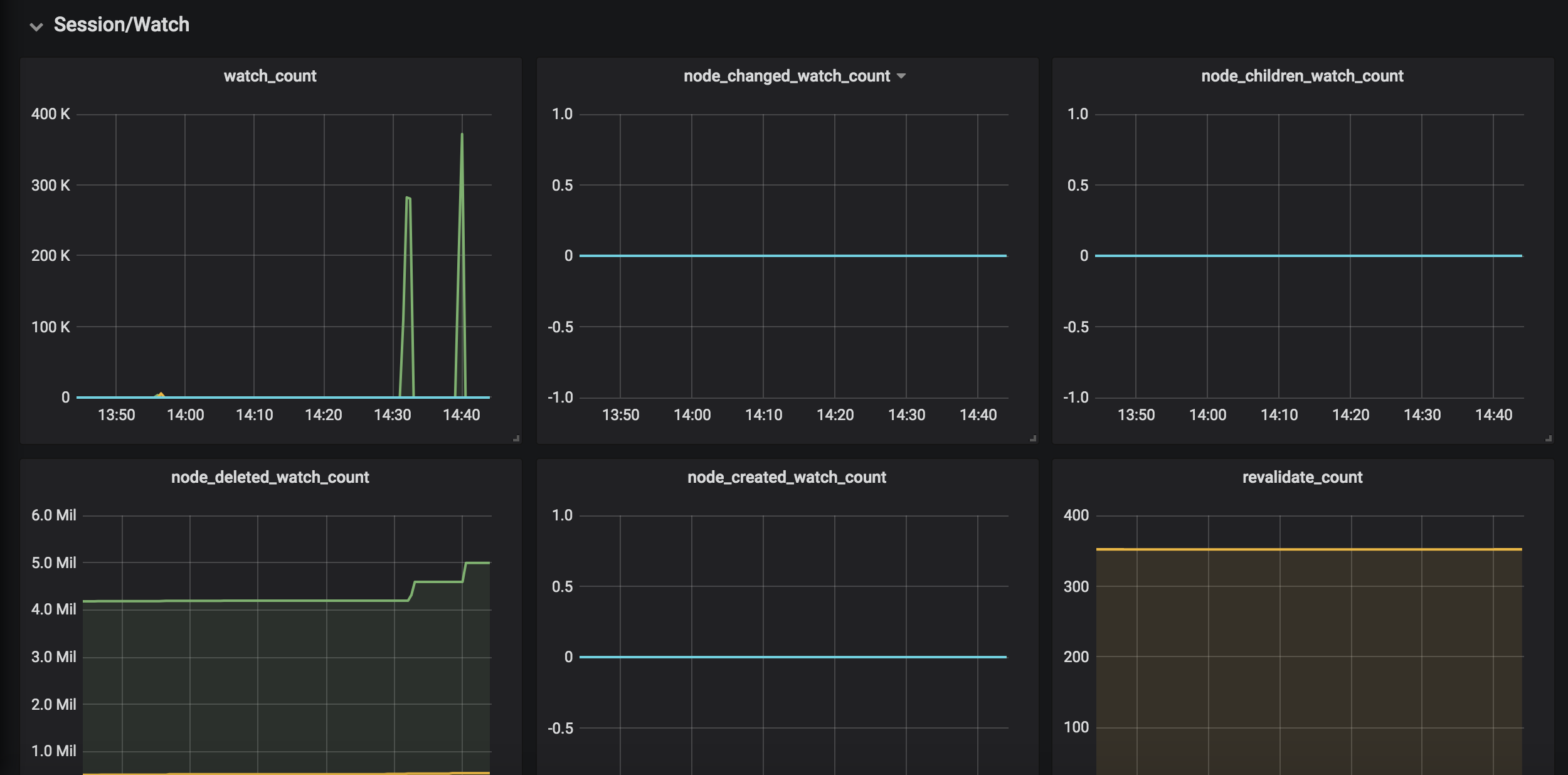The height and width of the screenshot is (775, 1568).
Task: Click the caret beside node_changed_watch_count title
Action: (x=901, y=76)
